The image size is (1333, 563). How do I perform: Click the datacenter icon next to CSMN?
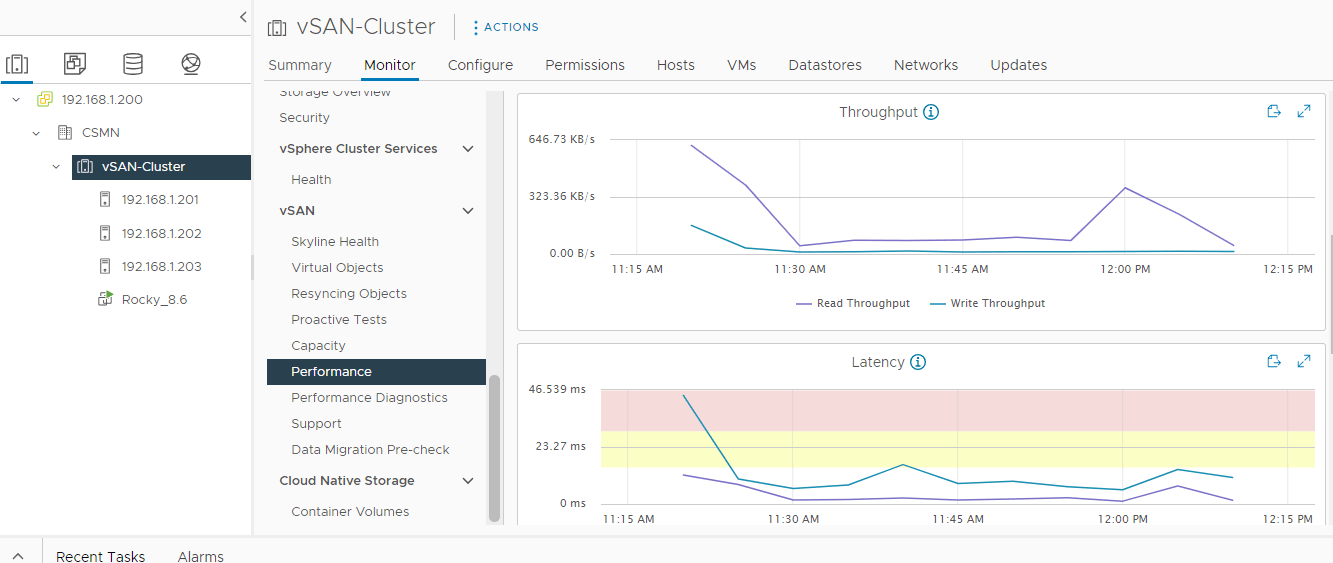point(65,133)
